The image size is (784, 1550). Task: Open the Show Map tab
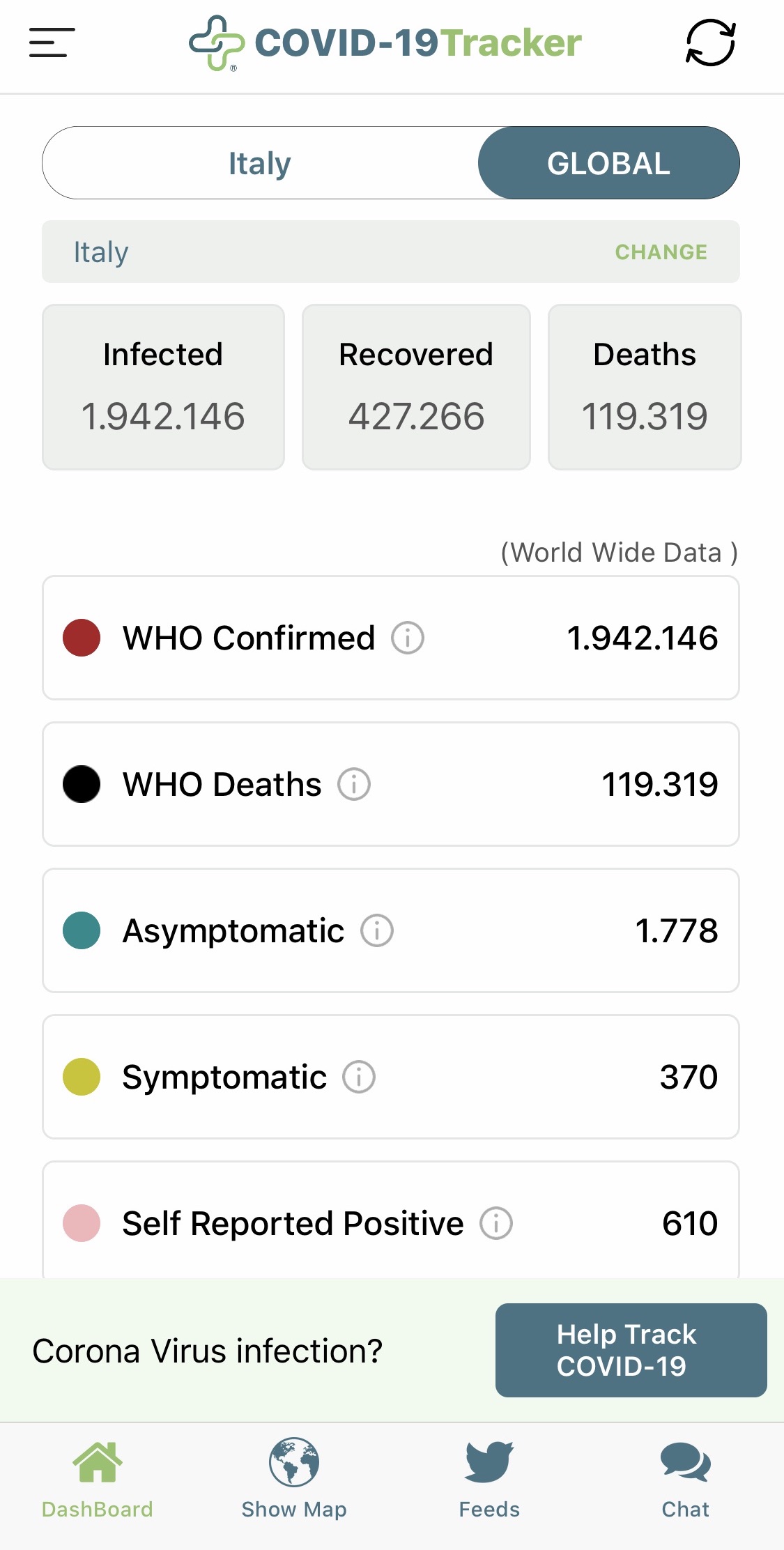(294, 1478)
